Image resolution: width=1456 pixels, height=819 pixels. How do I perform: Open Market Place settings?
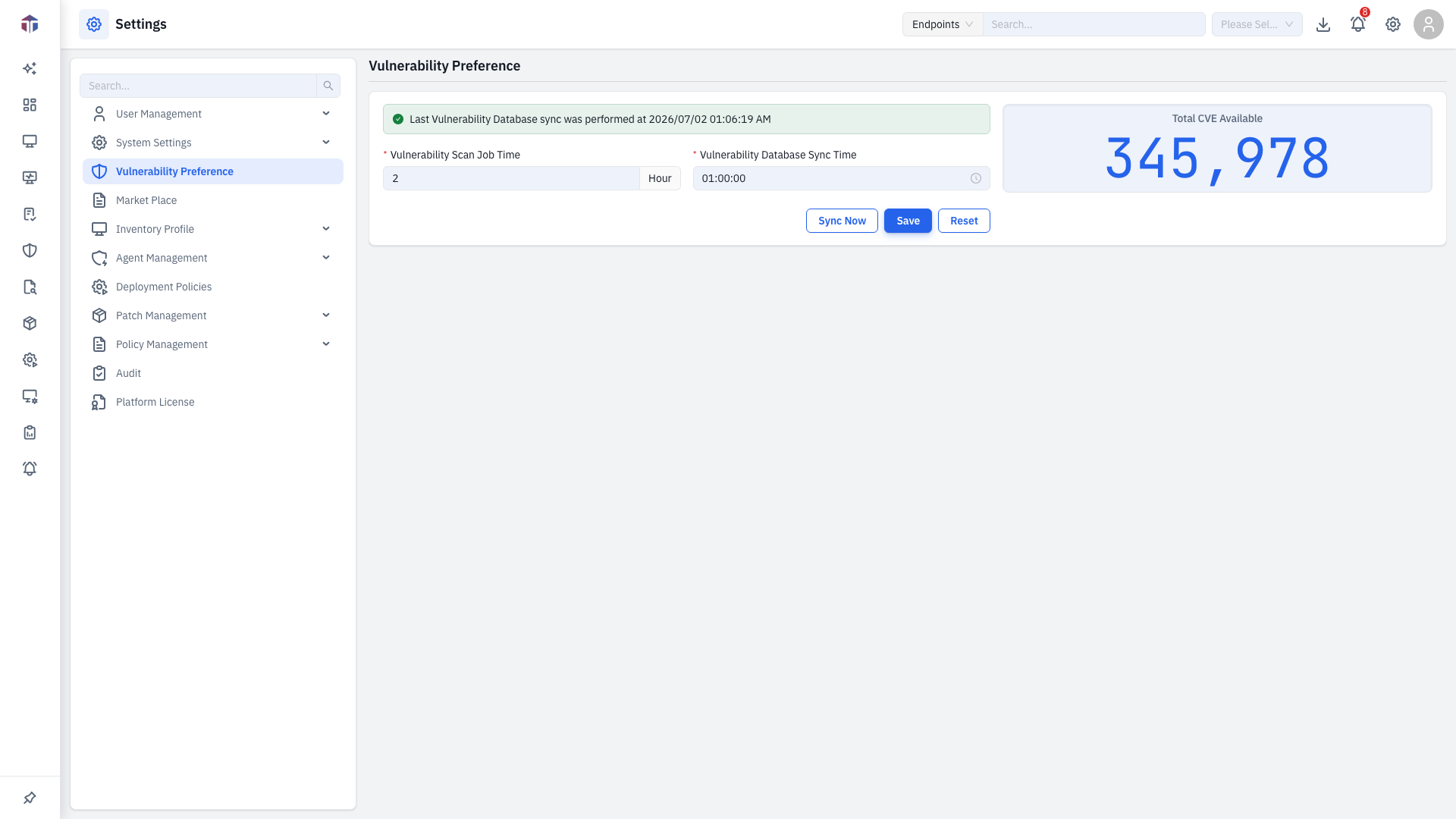pos(213,200)
